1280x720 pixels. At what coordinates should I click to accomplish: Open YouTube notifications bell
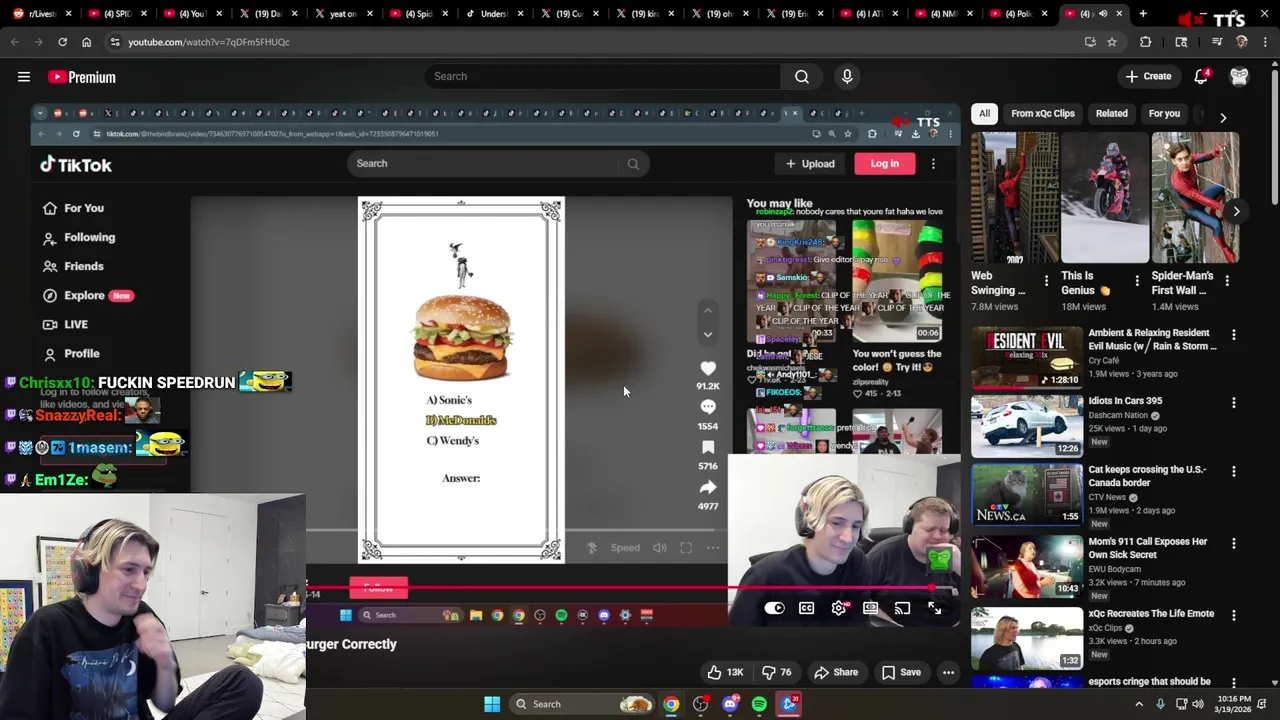coord(1201,77)
